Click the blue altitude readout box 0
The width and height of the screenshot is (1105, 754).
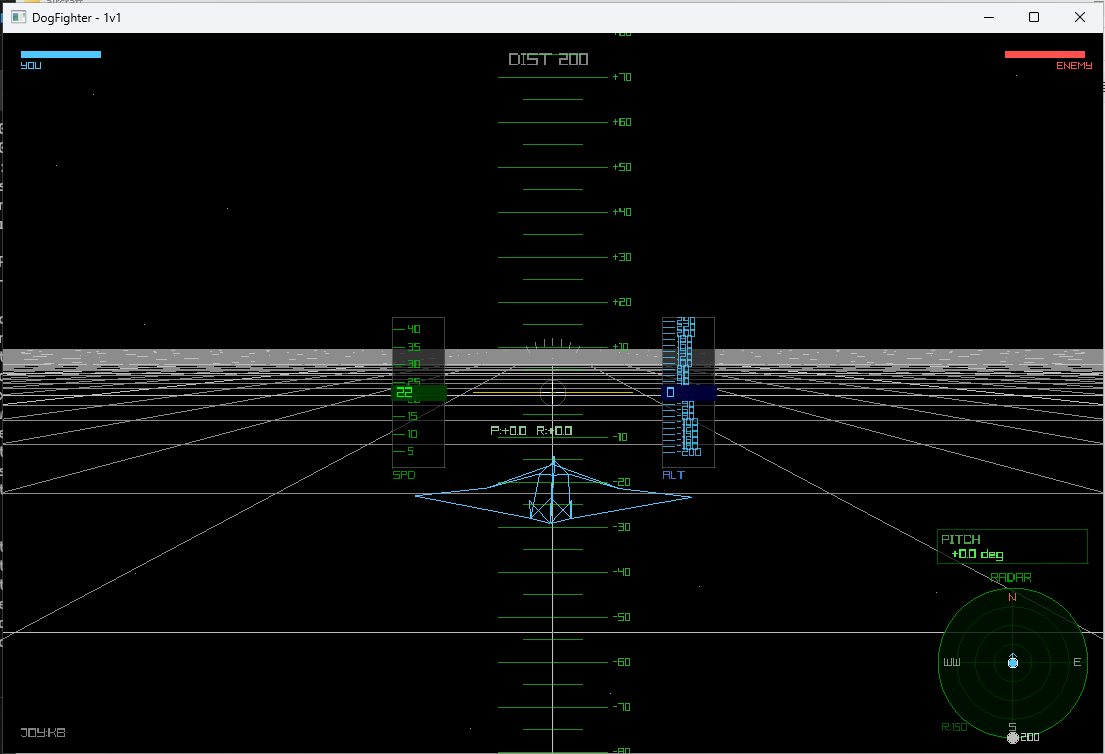pos(689,393)
